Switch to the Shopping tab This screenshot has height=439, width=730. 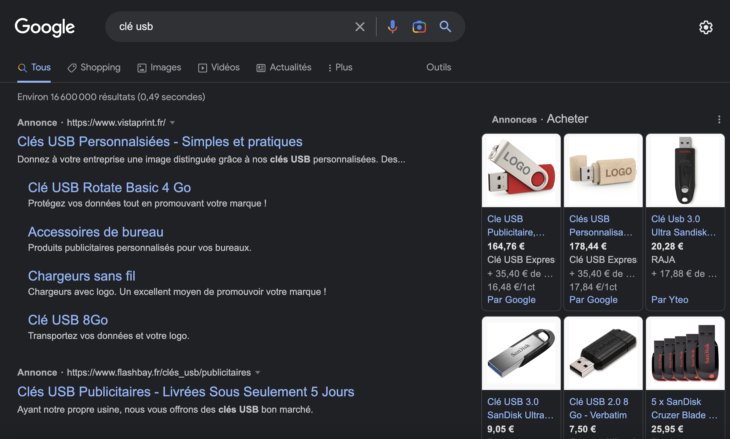(94, 68)
